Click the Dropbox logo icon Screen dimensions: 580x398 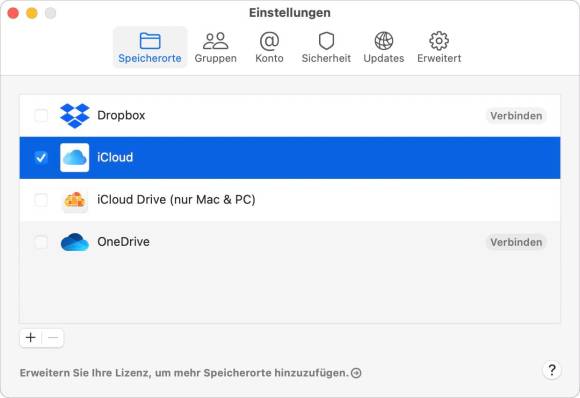point(75,116)
